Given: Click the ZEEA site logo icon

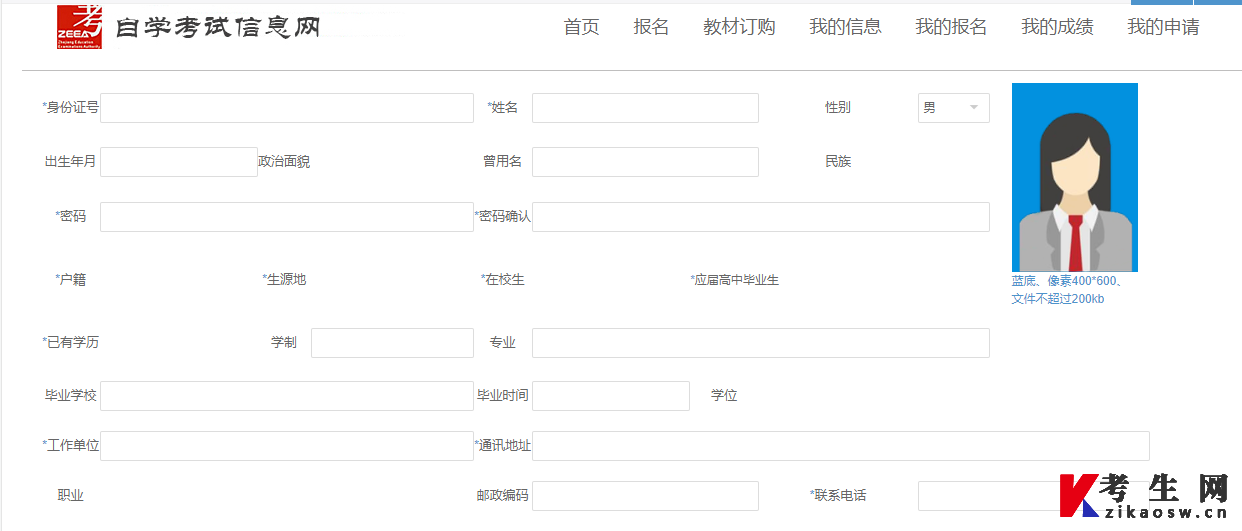Looking at the screenshot, I should [79, 26].
